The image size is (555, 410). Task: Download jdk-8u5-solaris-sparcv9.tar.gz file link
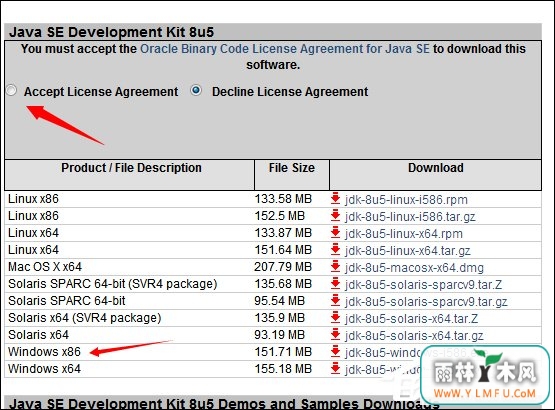click(x=426, y=302)
